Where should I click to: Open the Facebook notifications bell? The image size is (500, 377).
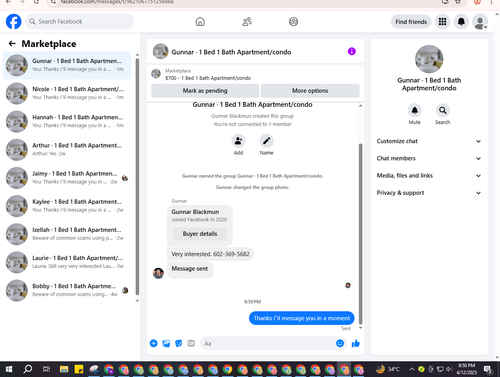461,22
